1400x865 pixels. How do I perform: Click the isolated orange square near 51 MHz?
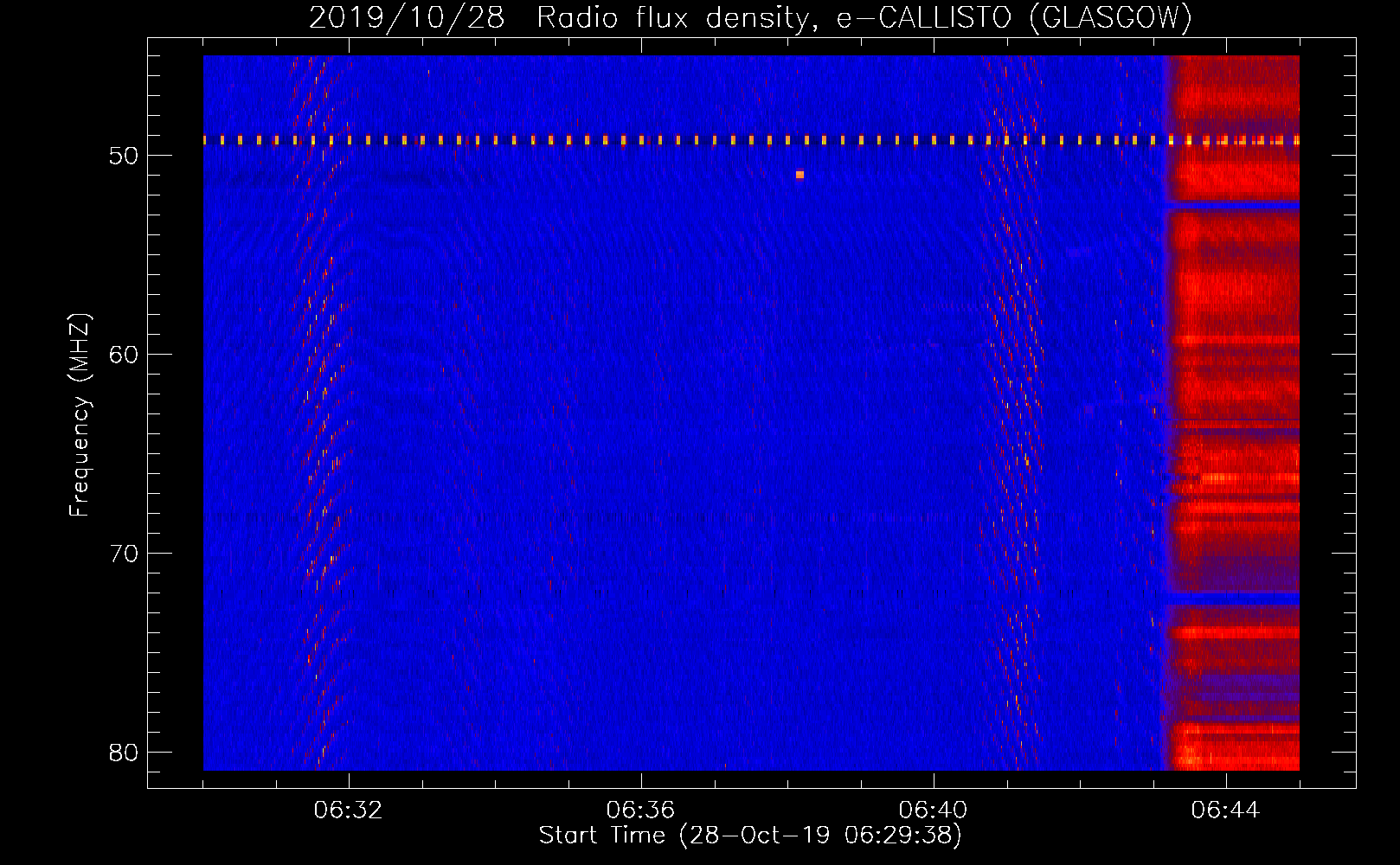[x=800, y=175]
